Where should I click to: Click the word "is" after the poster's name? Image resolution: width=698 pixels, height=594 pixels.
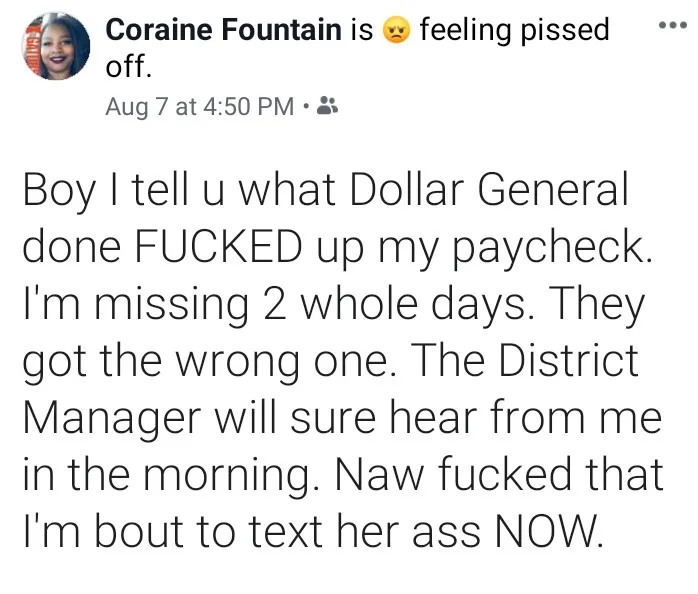click(362, 31)
